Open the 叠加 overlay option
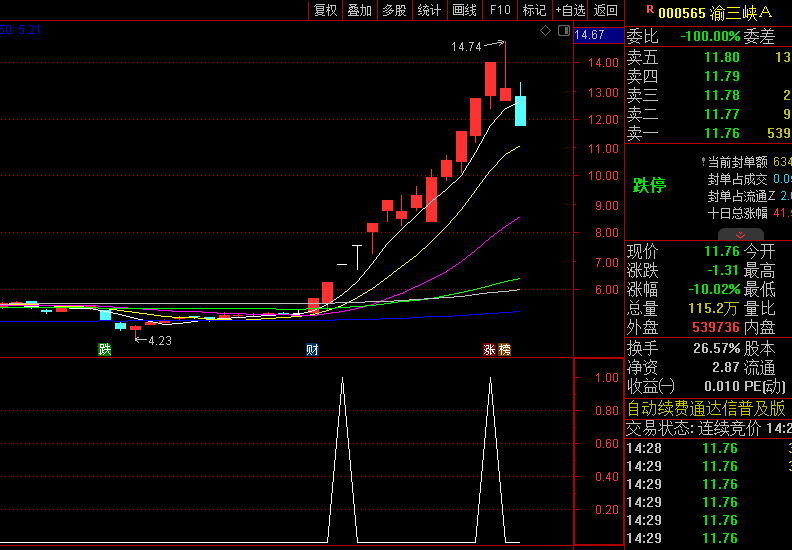Viewport: 792px width, 550px height. (359, 10)
